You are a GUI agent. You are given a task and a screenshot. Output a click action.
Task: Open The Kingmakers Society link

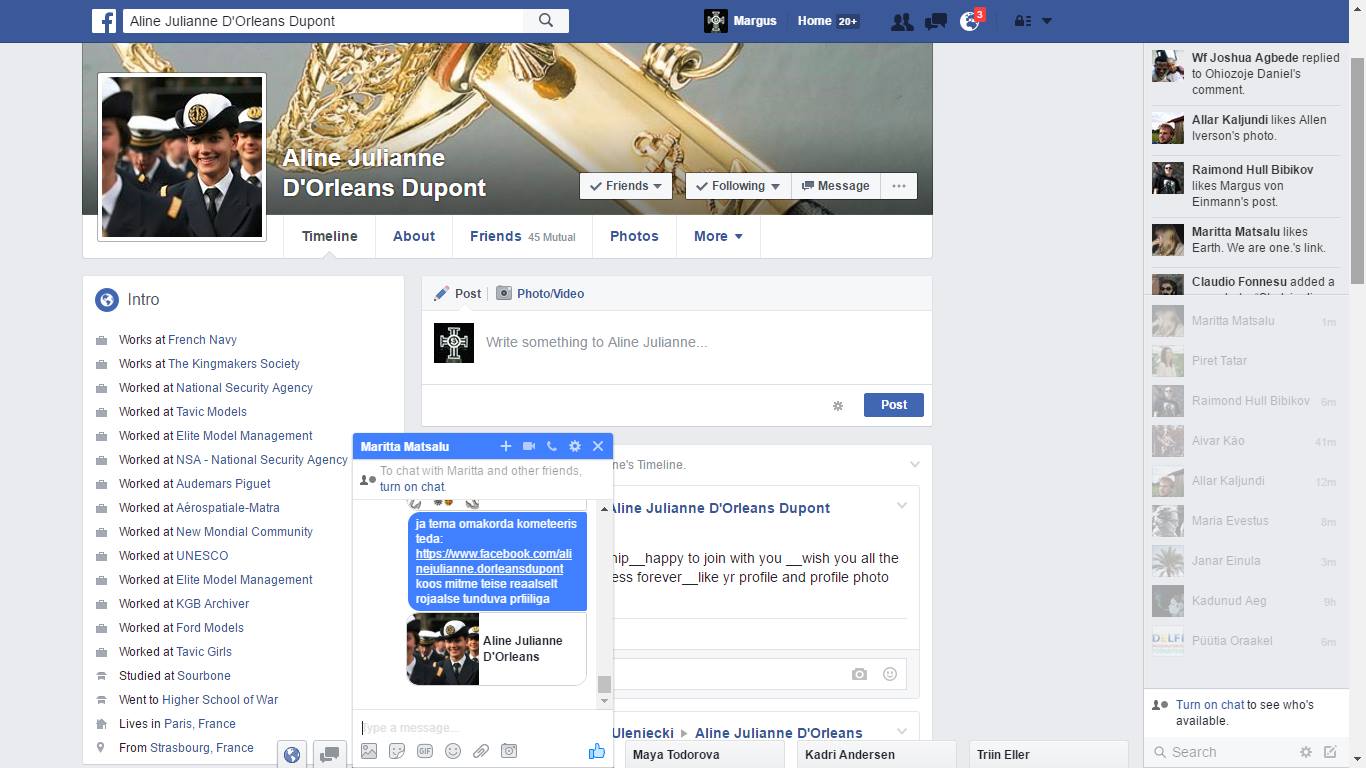[234, 364]
